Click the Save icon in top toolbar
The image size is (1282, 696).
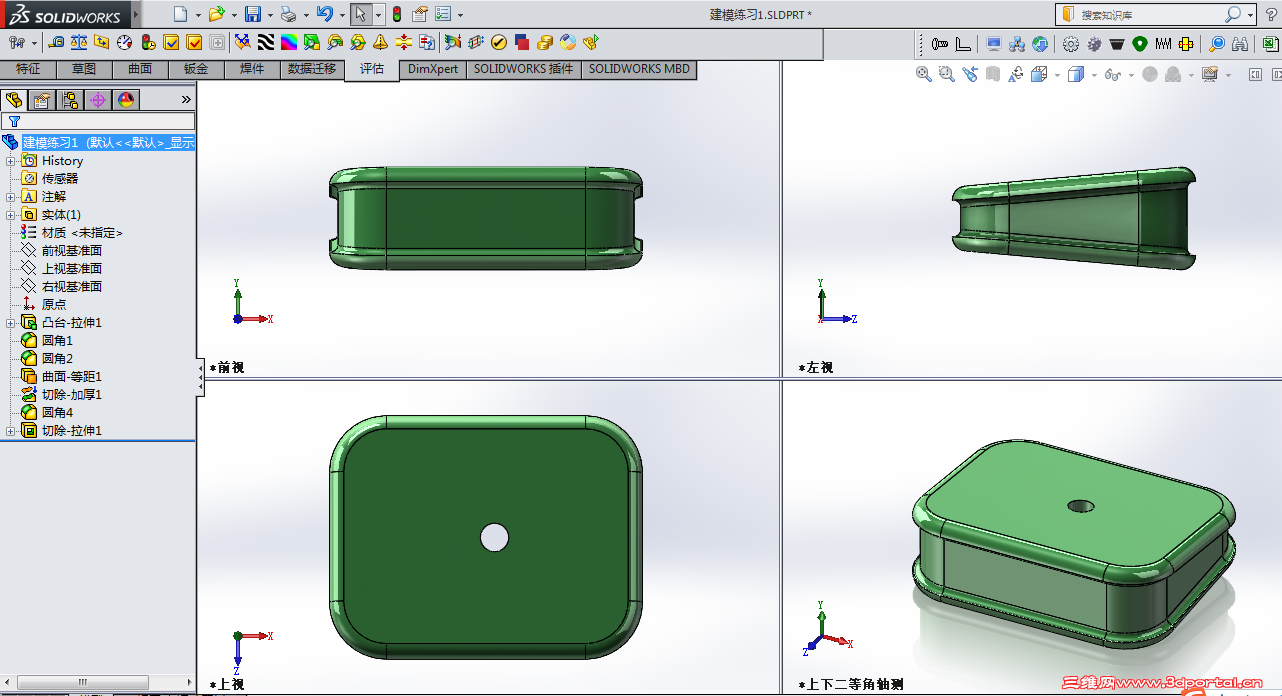point(253,14)
